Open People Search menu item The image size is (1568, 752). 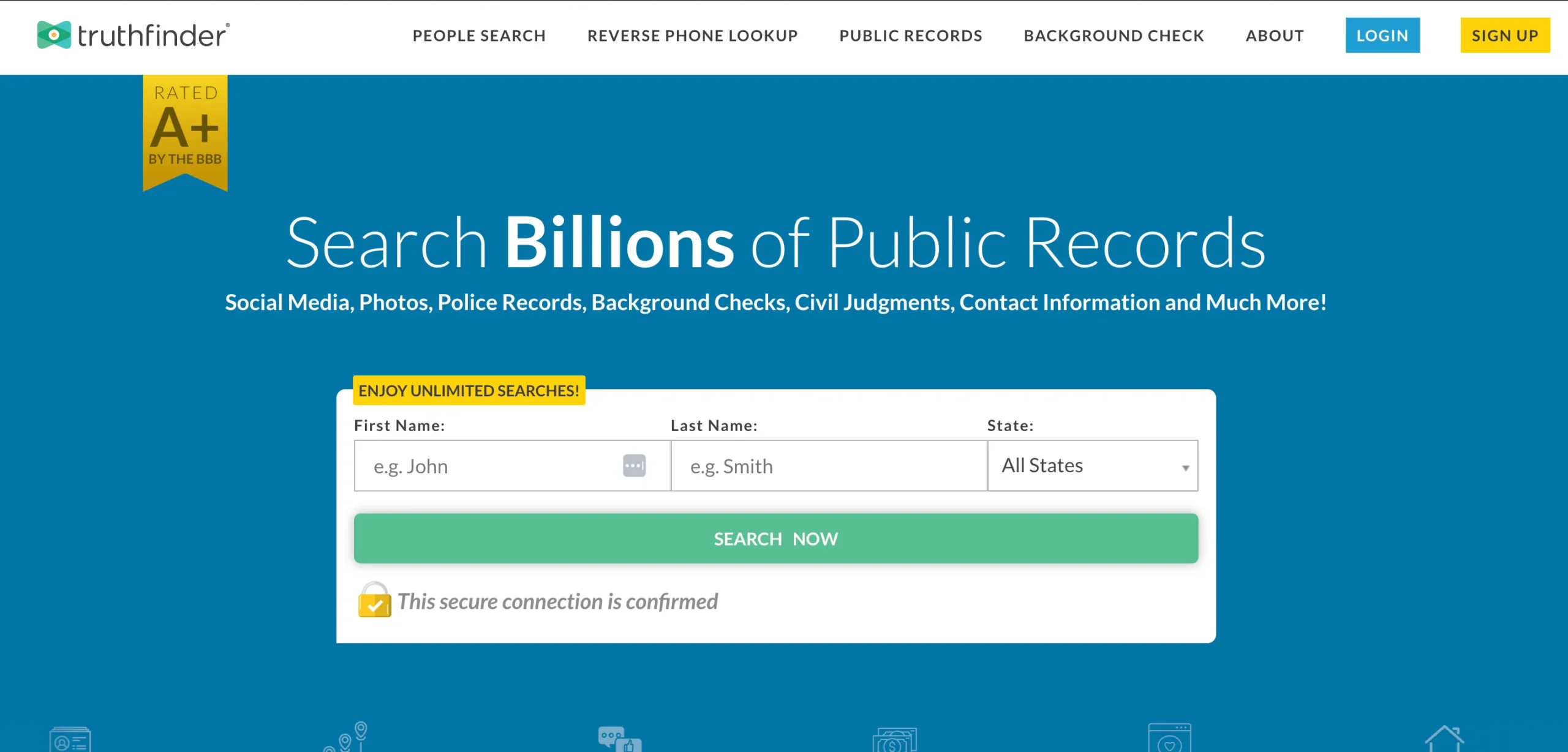479,36
